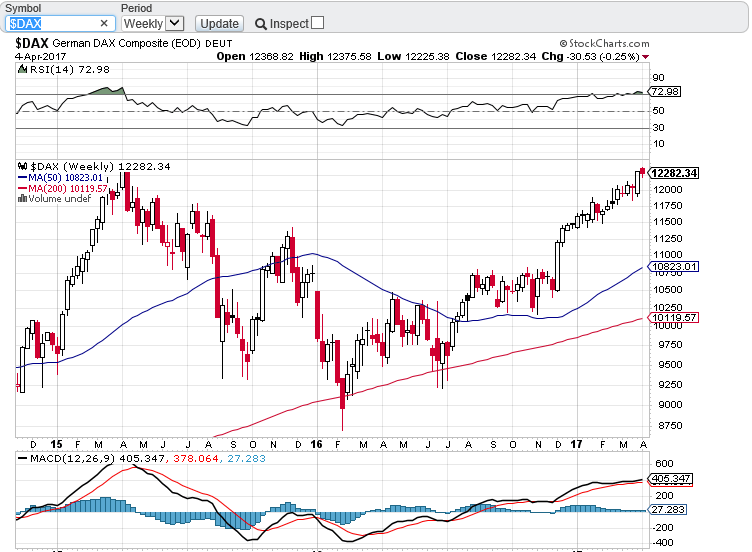Click the blue histogram tag 27.283 on axis
The height and width of the screenshot is (552, 752).
point(668,509)
